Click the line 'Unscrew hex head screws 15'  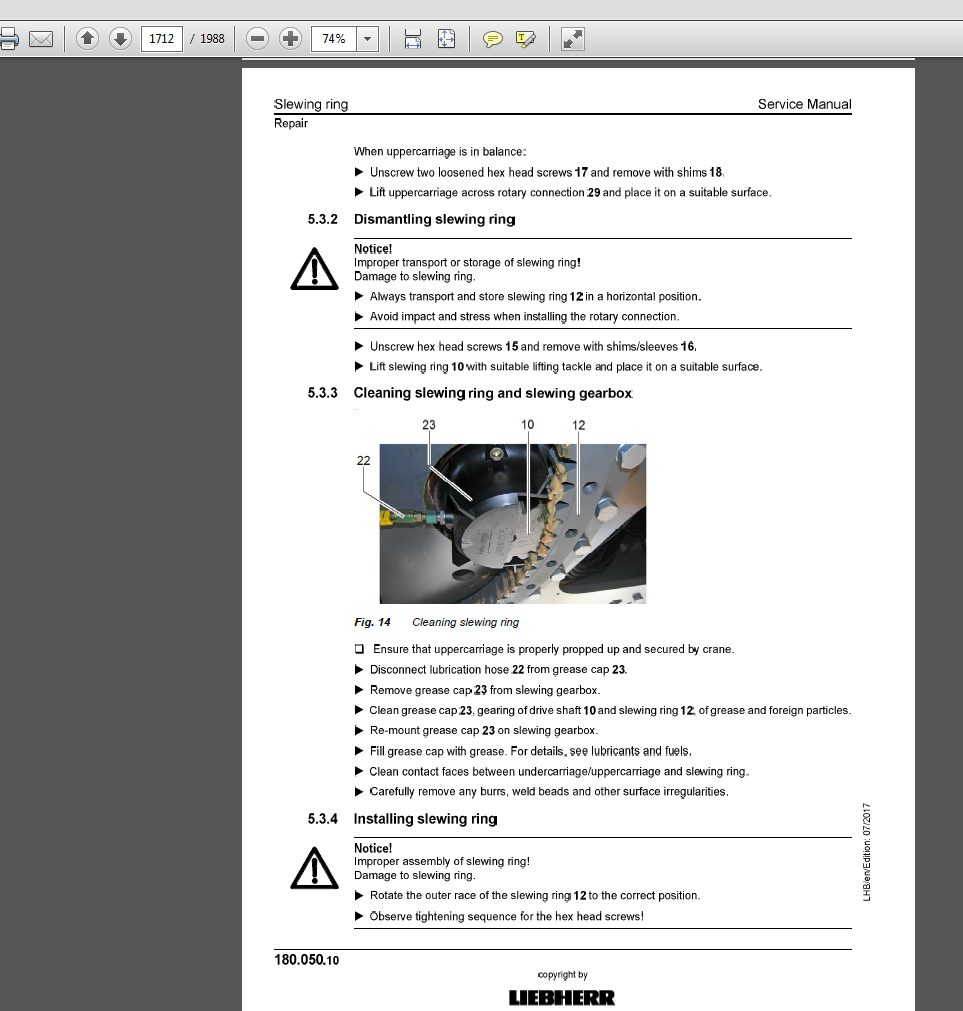[x=533, y=346]
